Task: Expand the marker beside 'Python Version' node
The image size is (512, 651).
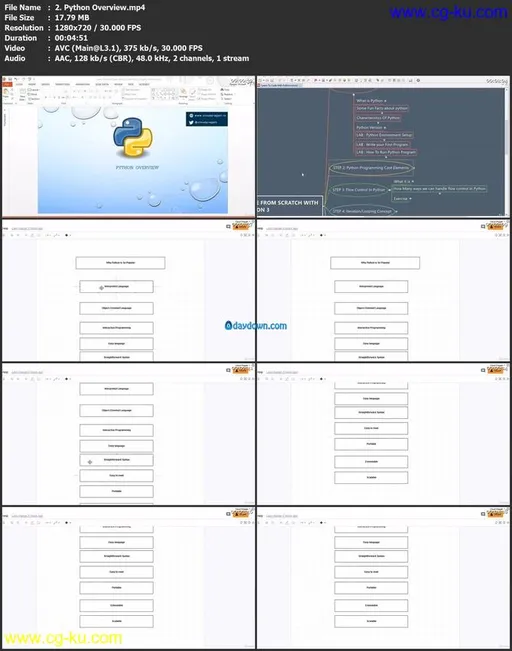Action: click(x=385, y=127)
